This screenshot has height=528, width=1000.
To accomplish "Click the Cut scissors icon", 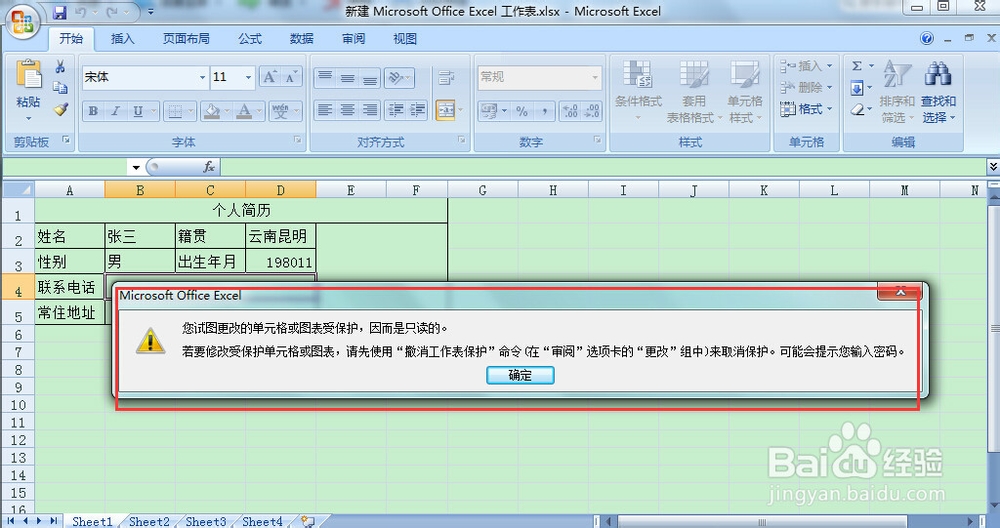I will coord(60,66).
